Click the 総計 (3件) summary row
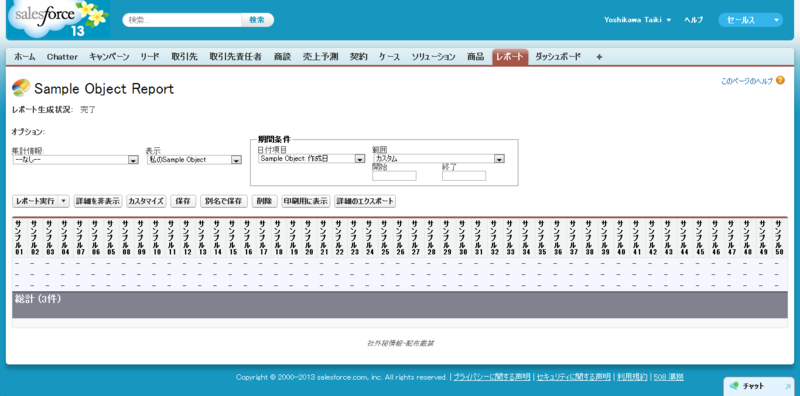Viewport: 800px width, 396px height. tap(400, 305)
